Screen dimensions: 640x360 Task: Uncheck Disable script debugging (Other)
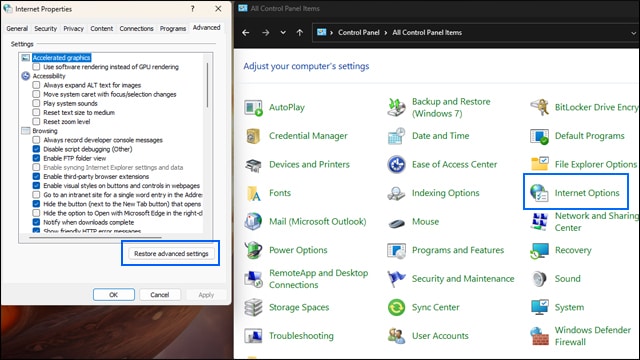[36, 149]
